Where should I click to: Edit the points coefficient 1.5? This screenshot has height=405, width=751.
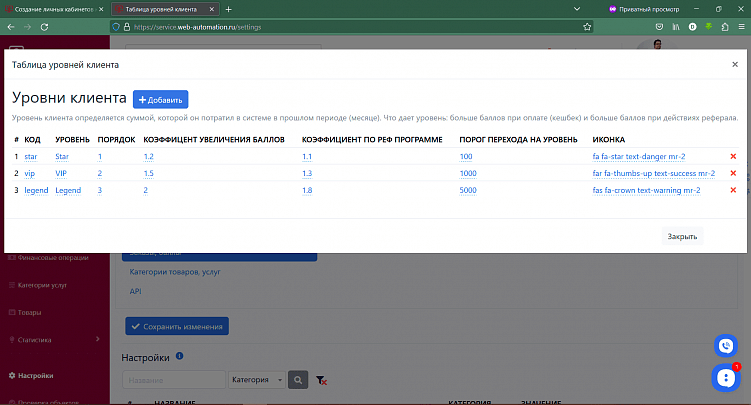coord(148,173)
